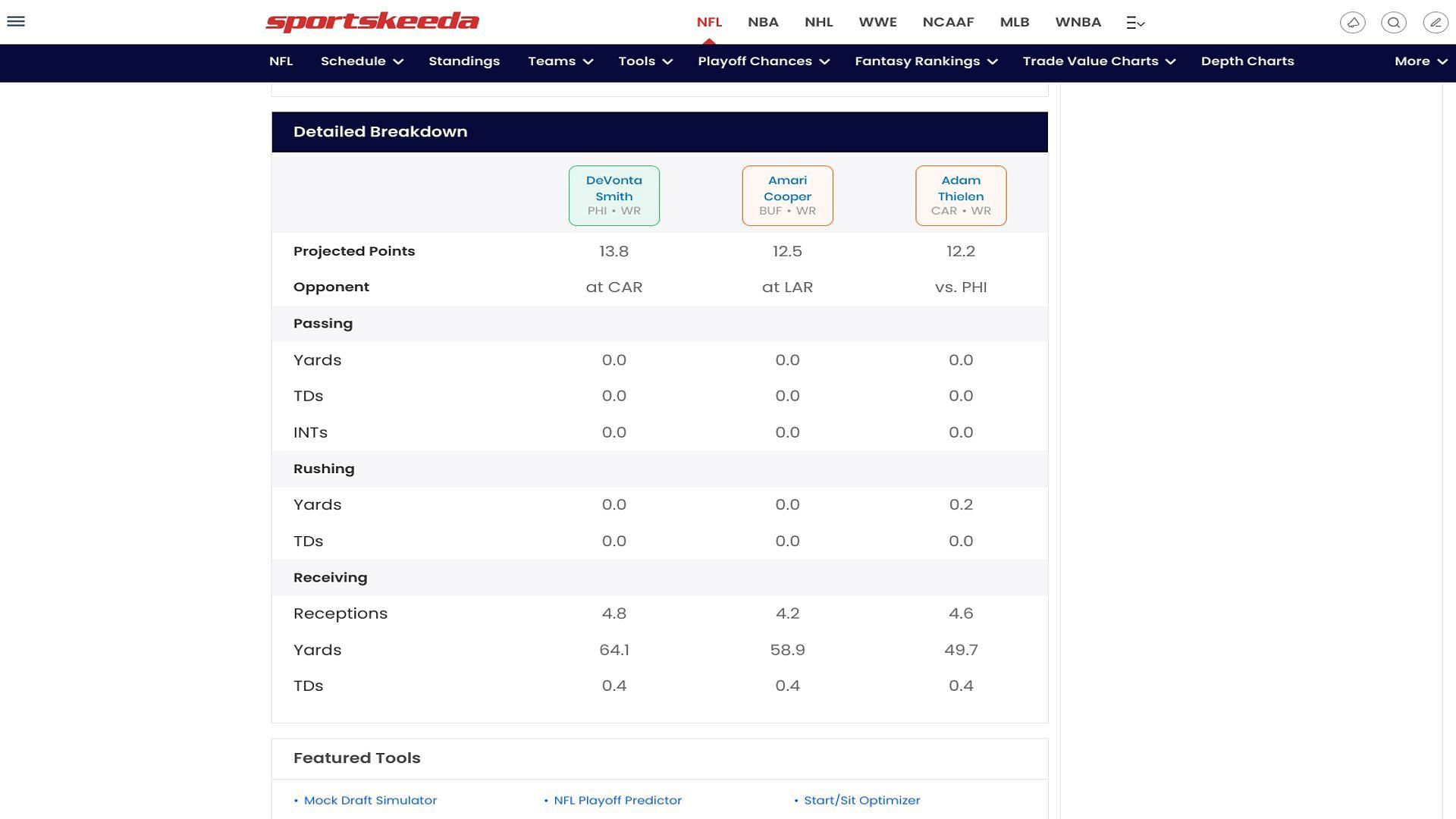Click the 'at LAR' opponent cell

click(787, 287)
